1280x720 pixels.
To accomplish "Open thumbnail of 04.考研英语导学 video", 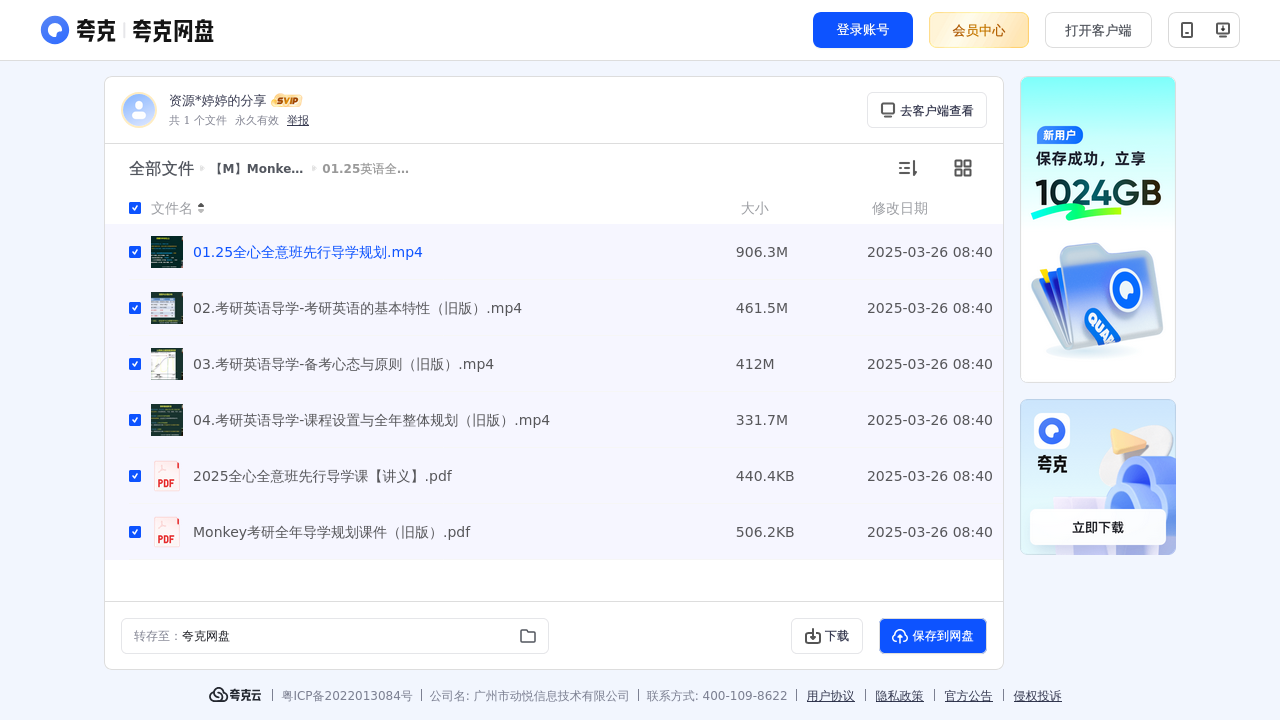I will (x=167, y=420).
